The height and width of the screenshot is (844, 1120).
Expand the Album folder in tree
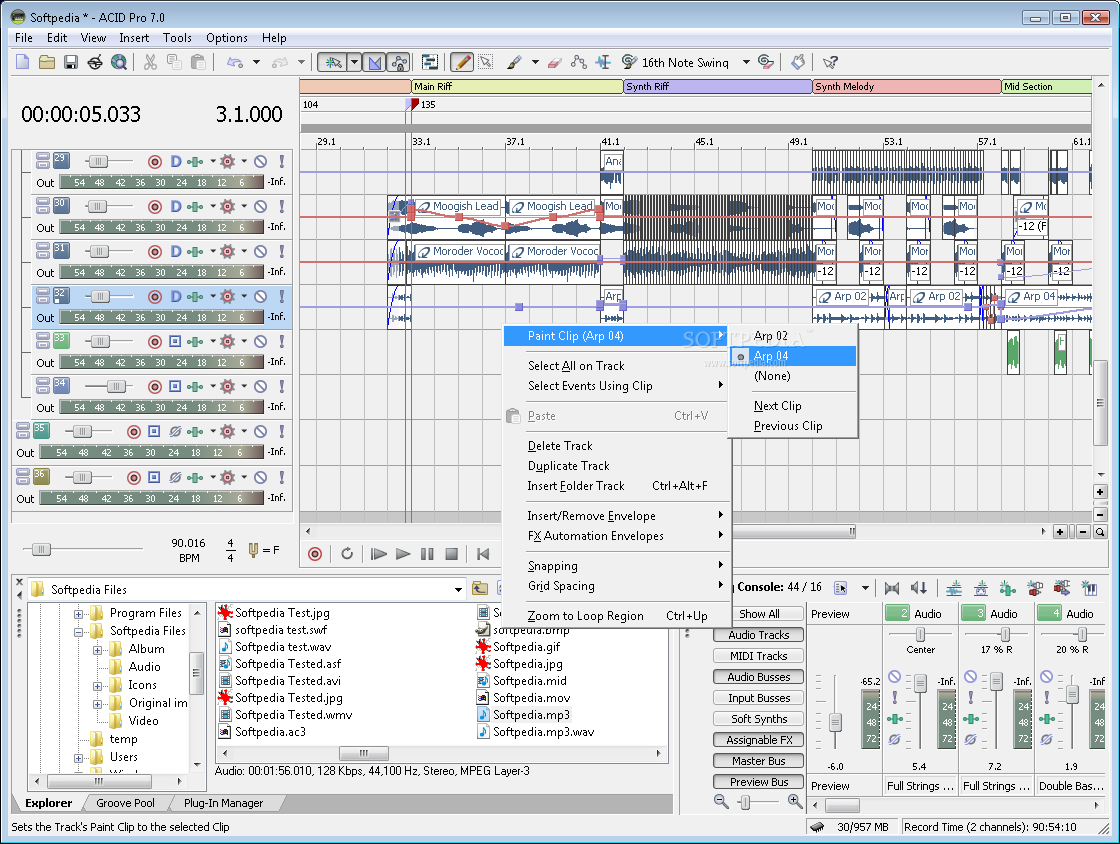click(98, 649)
